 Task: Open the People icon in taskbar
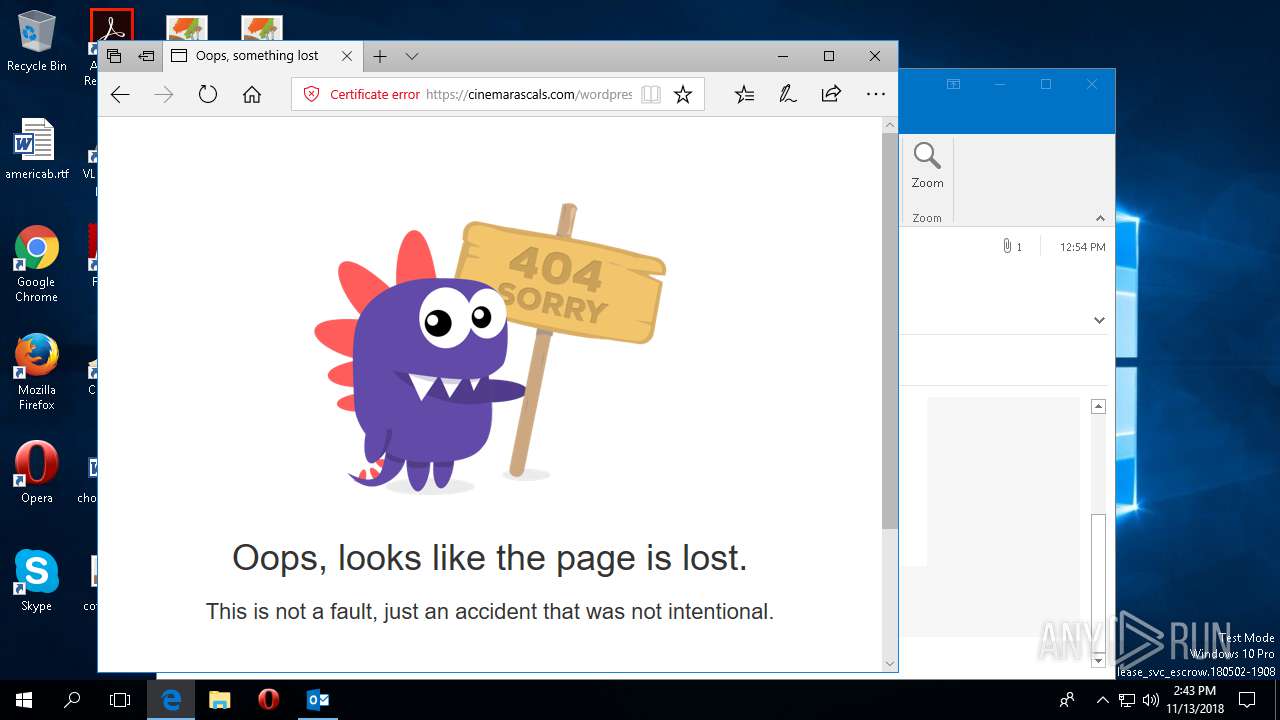point(1068,700)
